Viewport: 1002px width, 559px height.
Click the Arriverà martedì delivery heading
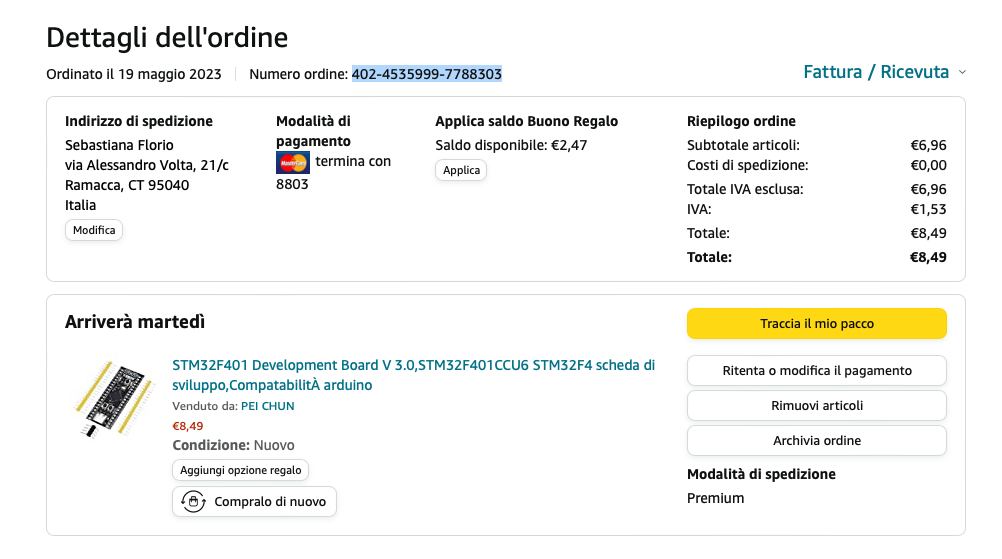(135, 322)
